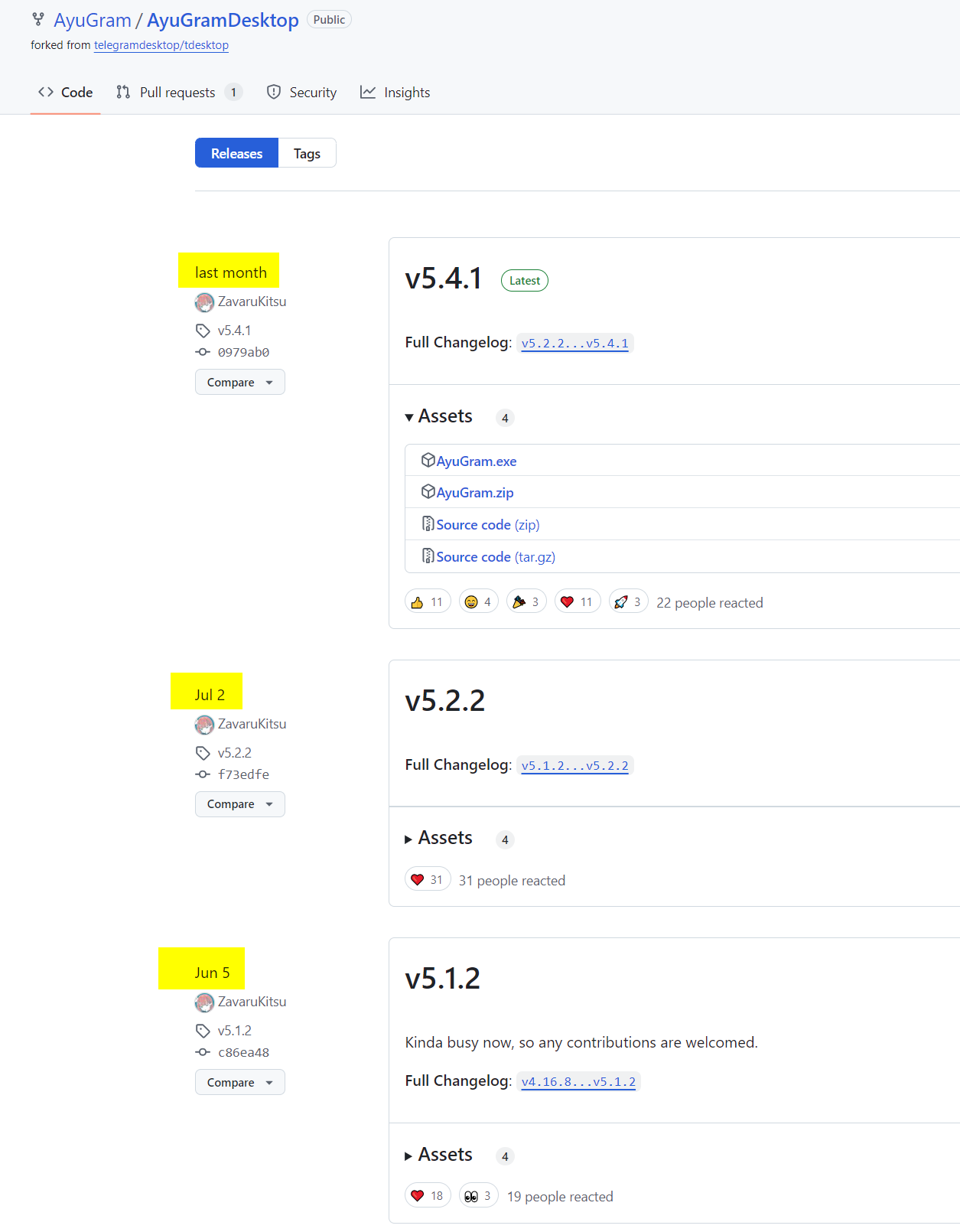
Task: Click '19 people reacted' text
Action: (560, 1197)
